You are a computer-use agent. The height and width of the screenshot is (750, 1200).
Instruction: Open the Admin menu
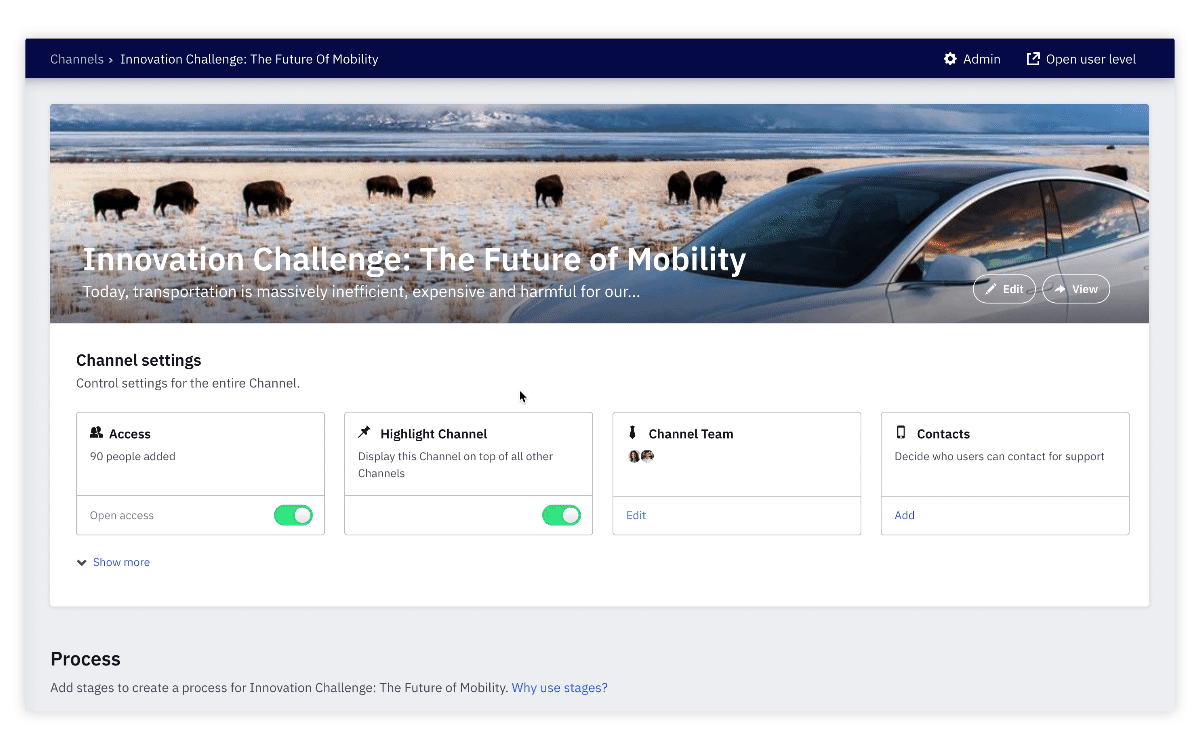(x=972, y=59)
